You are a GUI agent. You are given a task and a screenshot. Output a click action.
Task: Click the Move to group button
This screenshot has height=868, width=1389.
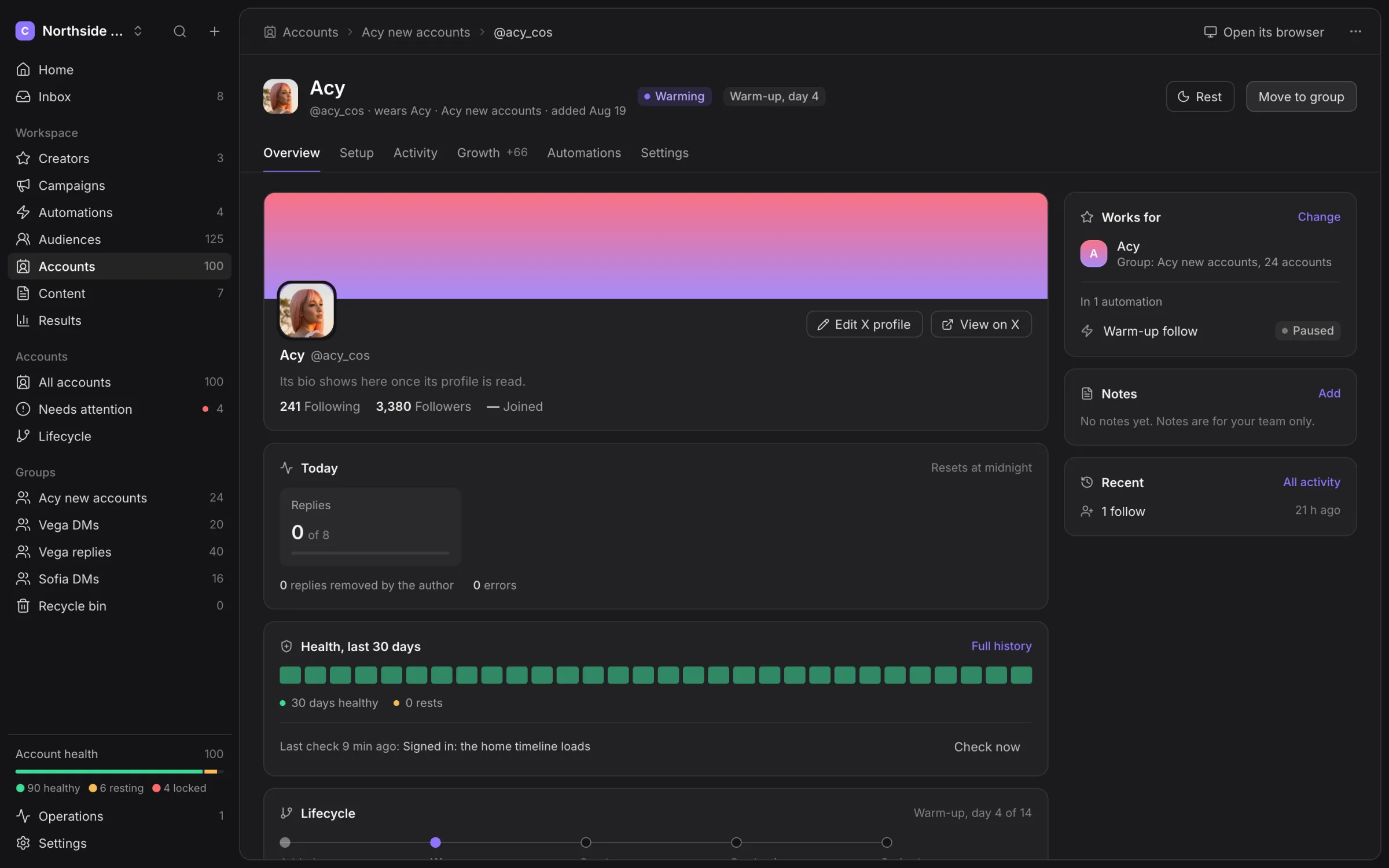[x=1301, y=97]
